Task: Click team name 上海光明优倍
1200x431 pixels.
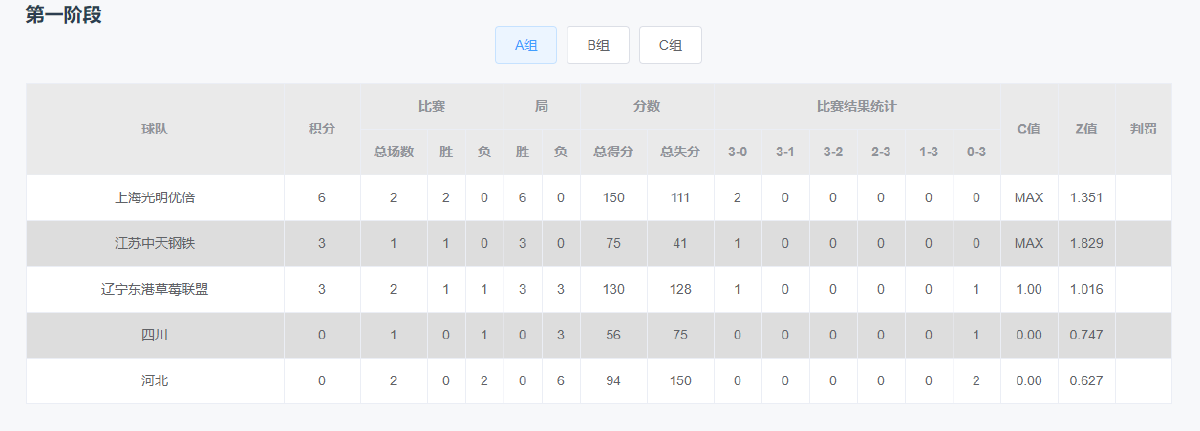Action: 155,198
